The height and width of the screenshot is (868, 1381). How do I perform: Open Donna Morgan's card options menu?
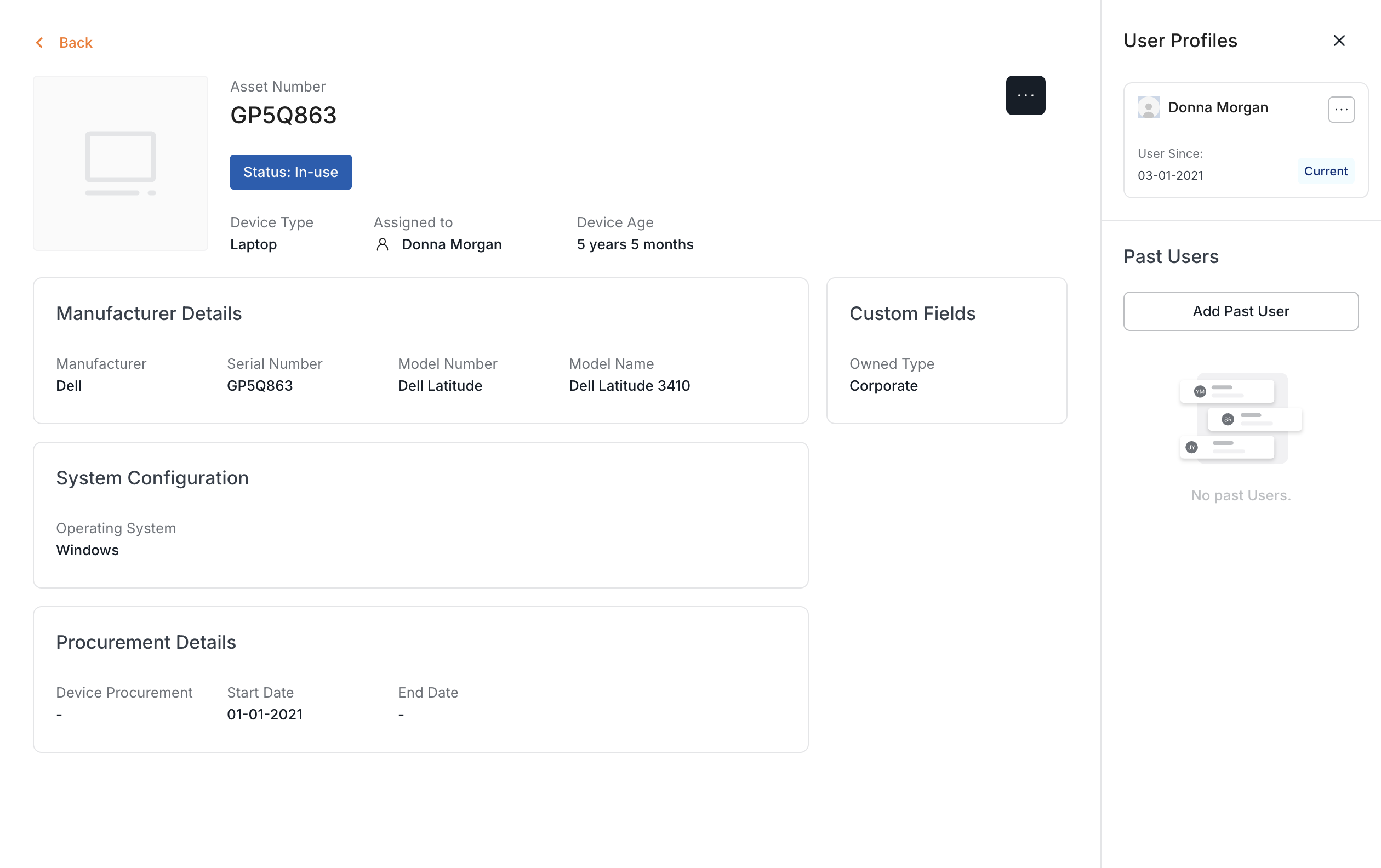[1341, 110]
